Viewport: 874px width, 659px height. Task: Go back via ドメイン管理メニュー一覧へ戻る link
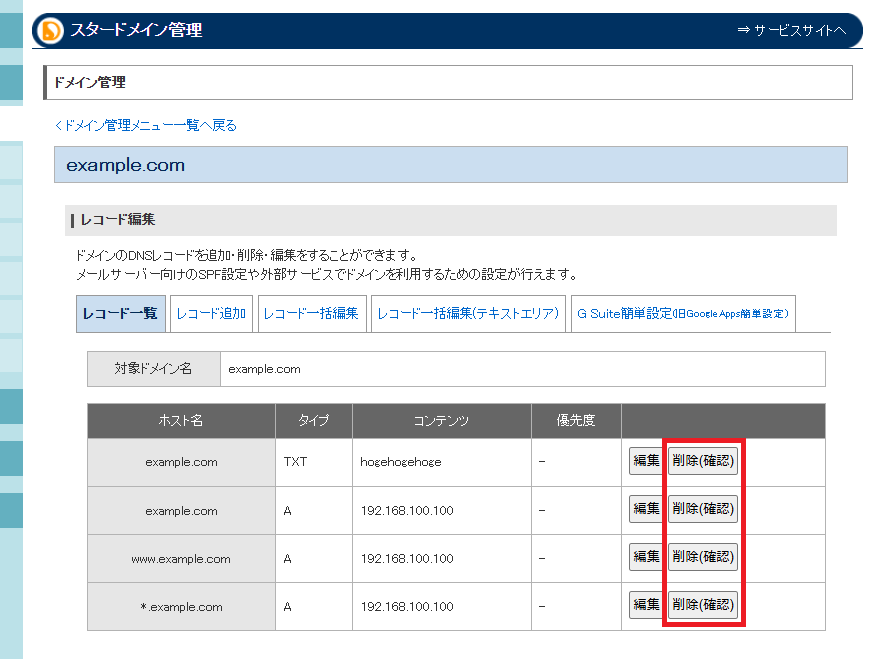click(x=145, y=125)
